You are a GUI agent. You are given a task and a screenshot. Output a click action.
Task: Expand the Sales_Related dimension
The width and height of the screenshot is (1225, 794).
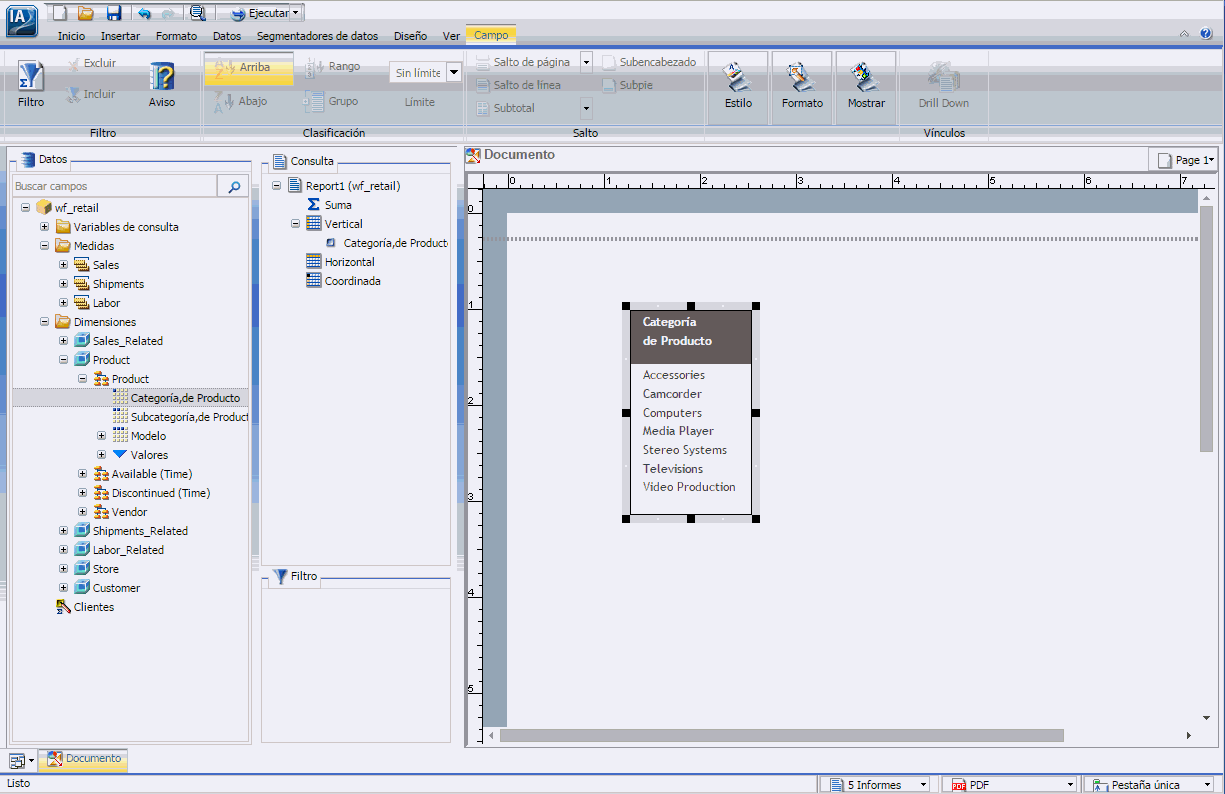pyautogui.click(x=63, y=341)
